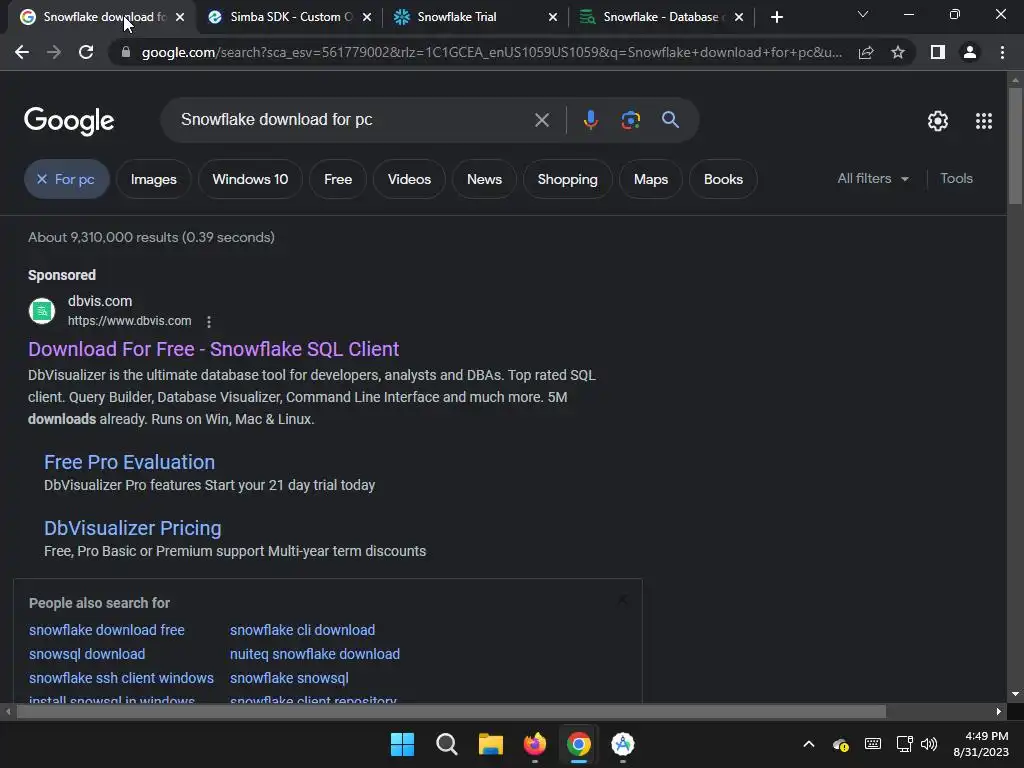Open DbVisualizer Pricing link
This screenshot has width=1024, height=768.
coord(133,528)
